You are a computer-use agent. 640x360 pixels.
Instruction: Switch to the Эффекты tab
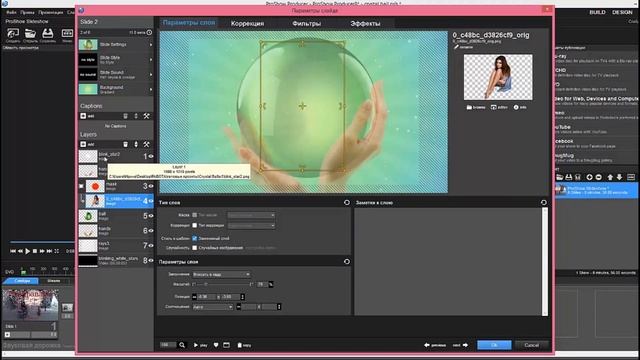tap(365, 24)
